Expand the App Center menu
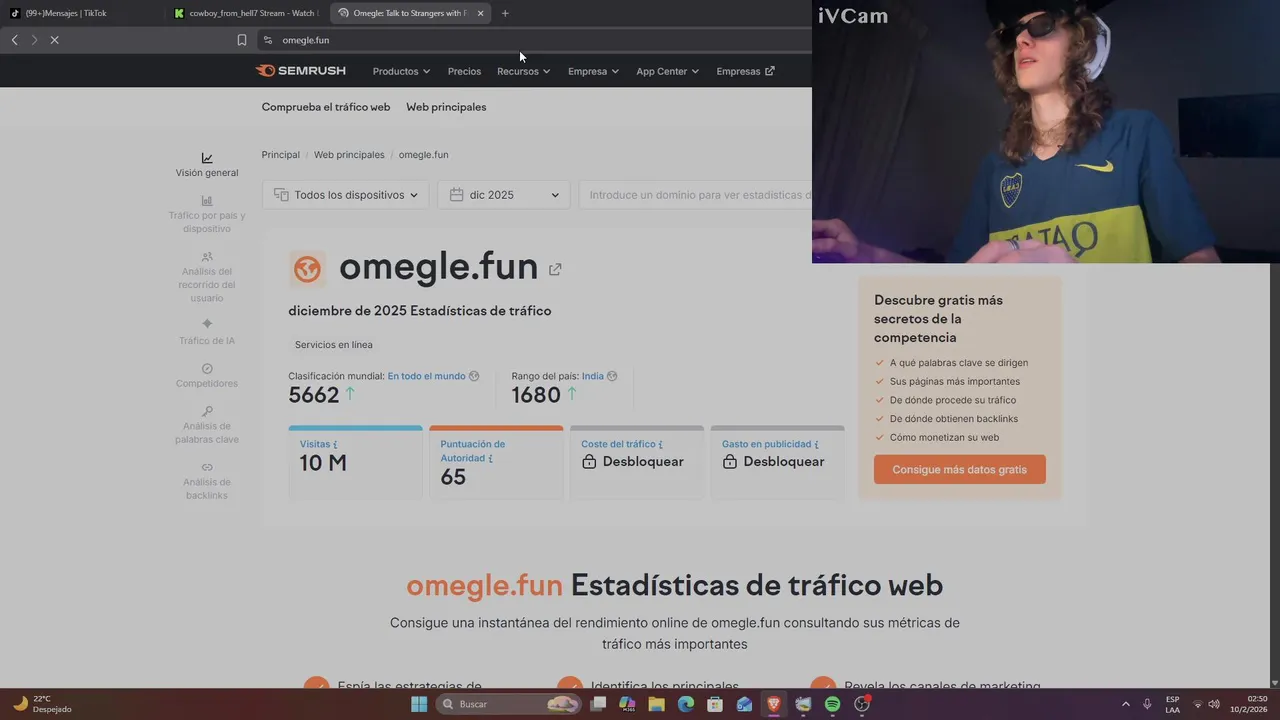Viewport: 1280px width, 720px height. pos(667,71)
